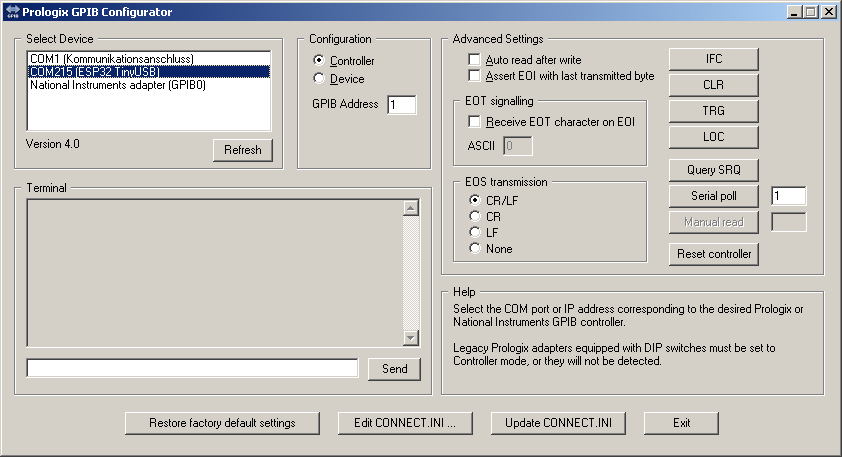842x457 pixels.
Task: Select COM1 (Kommunikationsanschluss) in device list
Action: 149,59
